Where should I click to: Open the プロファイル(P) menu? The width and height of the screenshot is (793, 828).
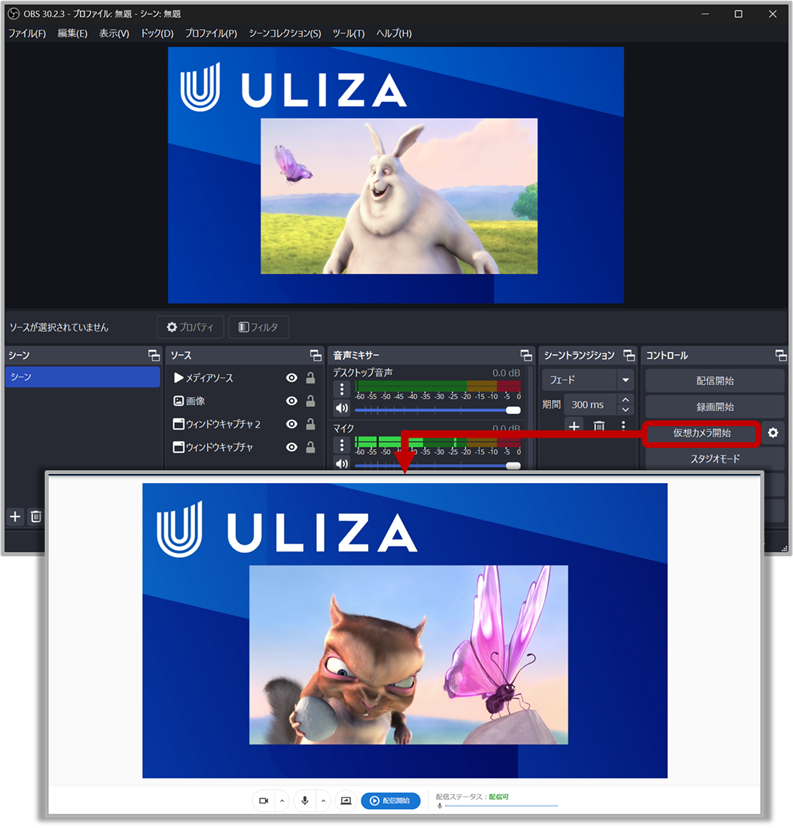(211, 33)
